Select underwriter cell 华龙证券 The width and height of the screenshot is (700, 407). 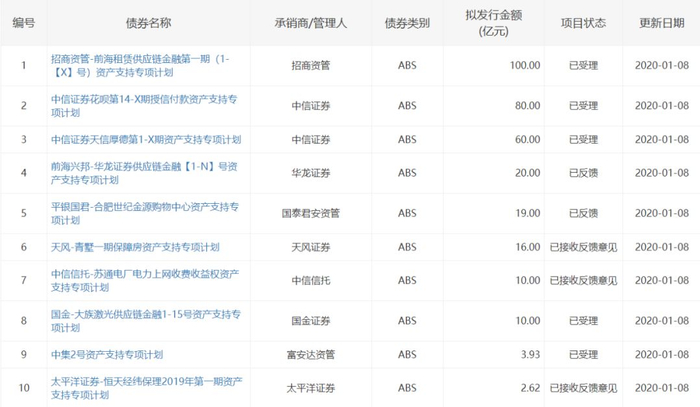[x=311, y=173]
